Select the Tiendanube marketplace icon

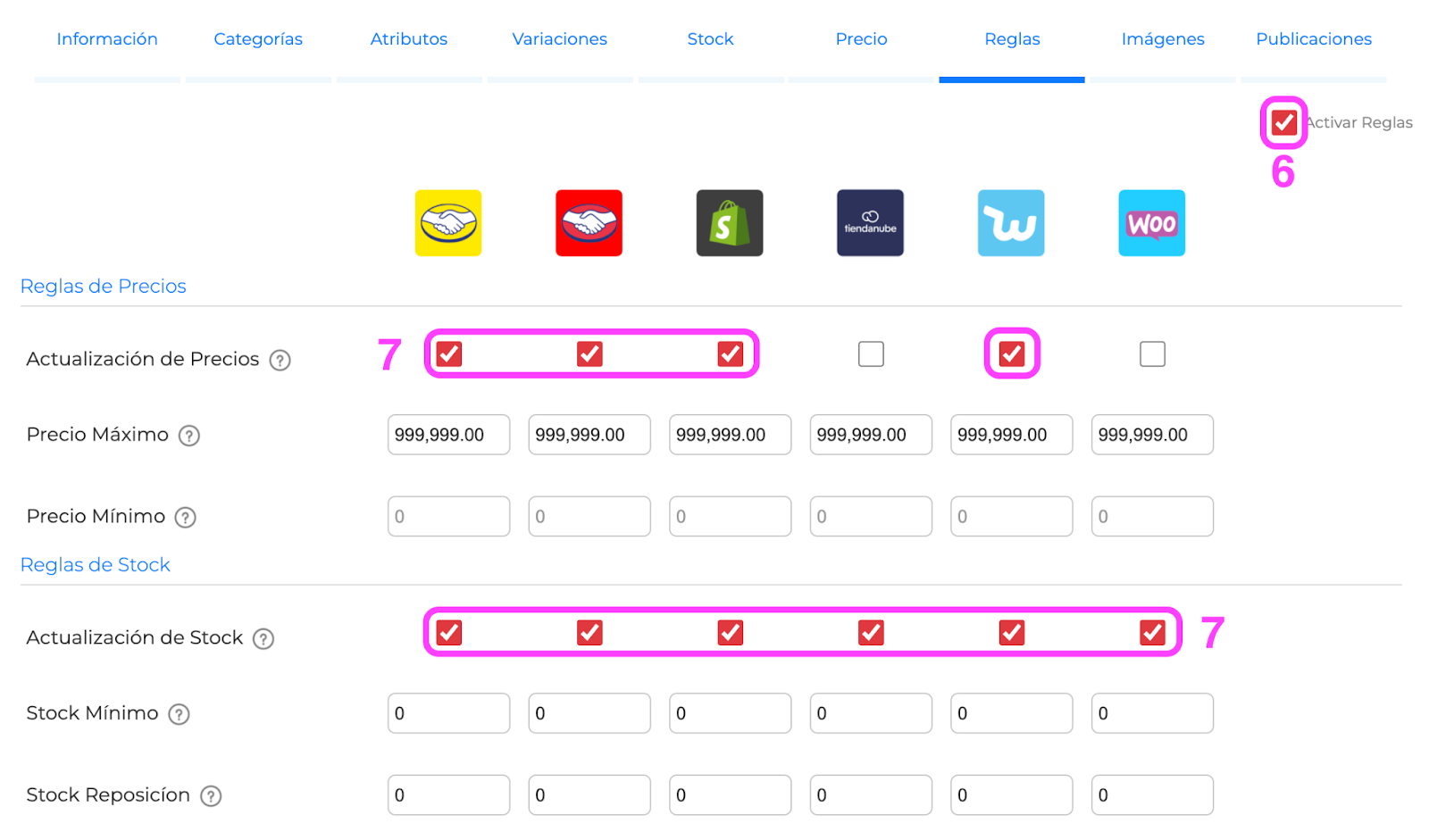(870, 223)
